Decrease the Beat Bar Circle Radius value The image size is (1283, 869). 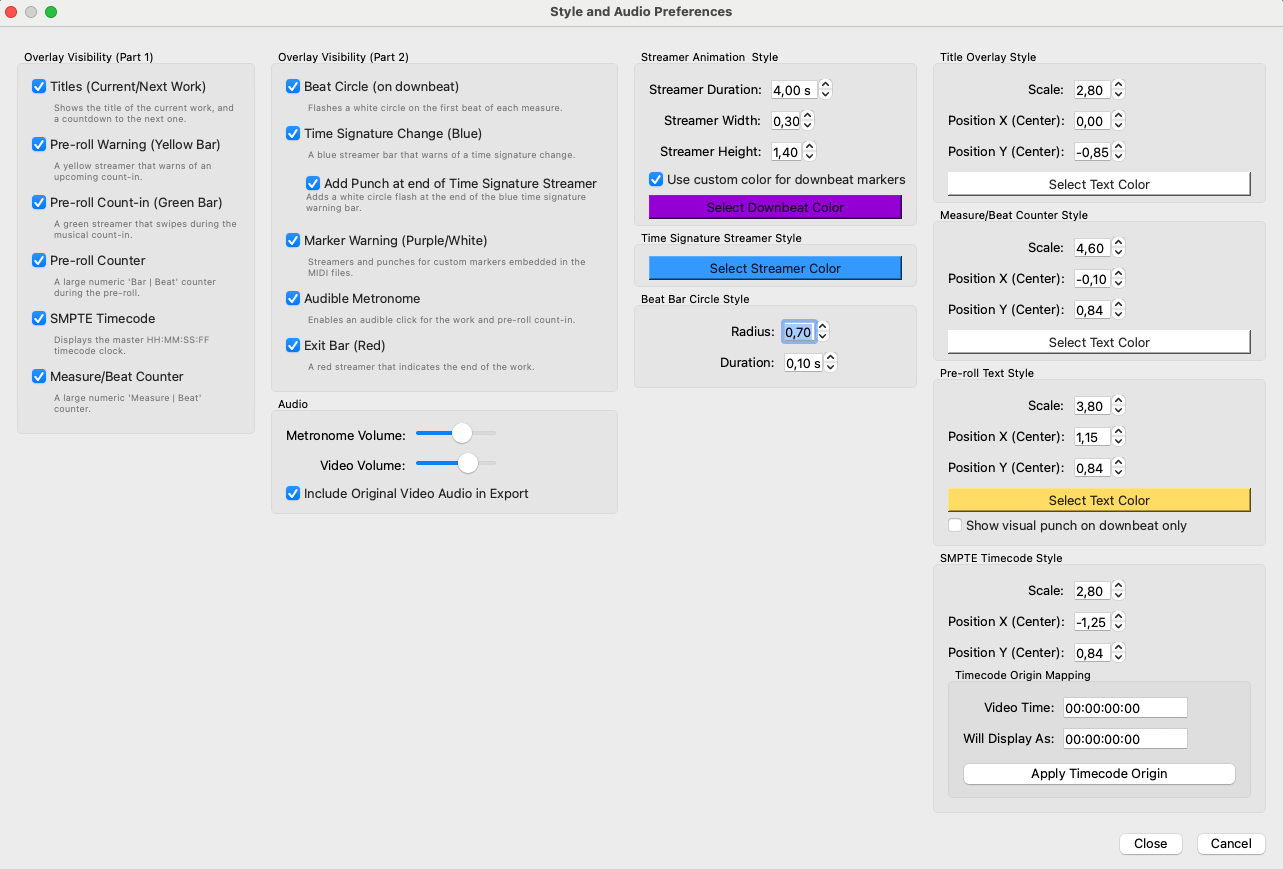pos(821,335)
